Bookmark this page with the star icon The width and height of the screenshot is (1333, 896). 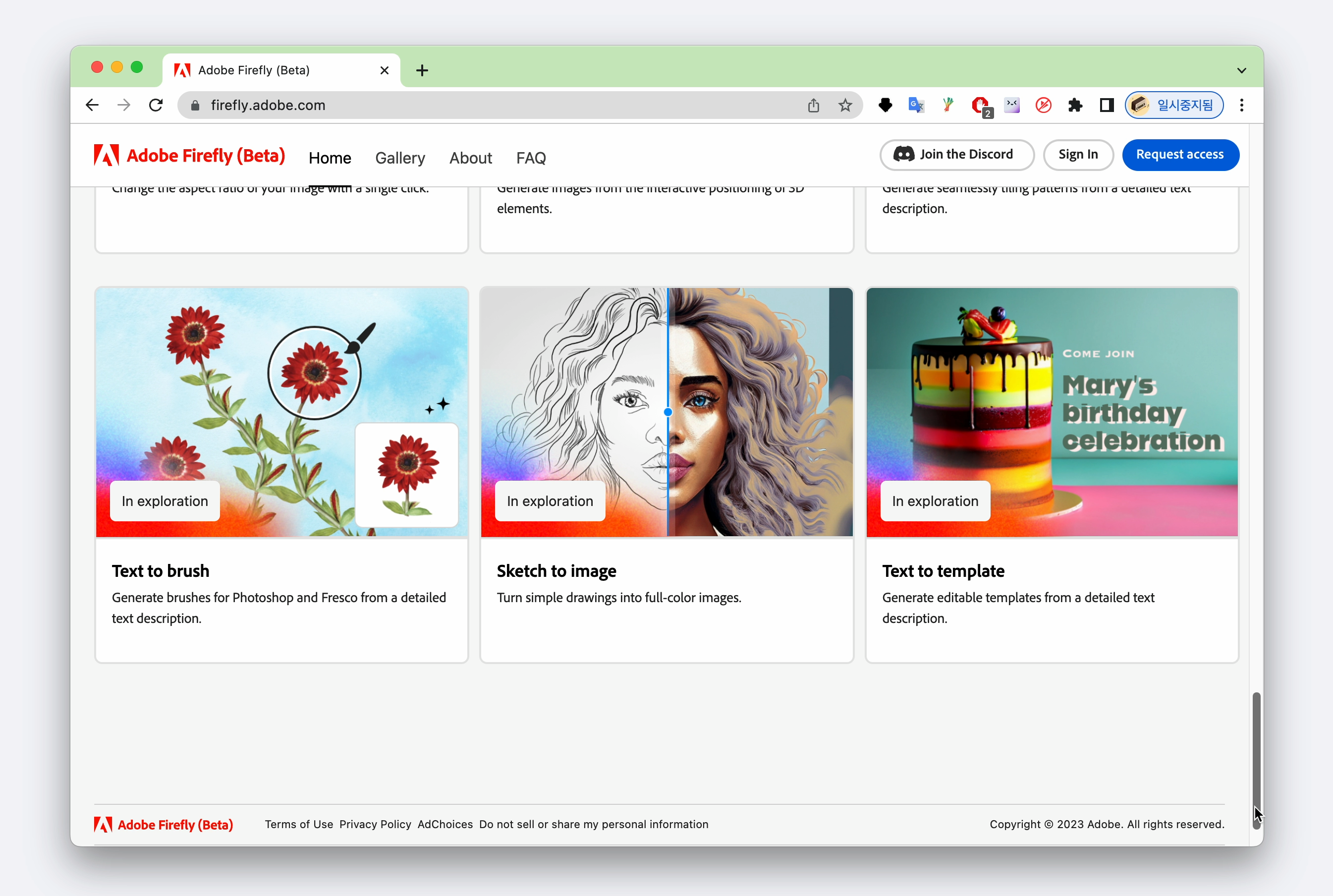(x=845, y=105)
